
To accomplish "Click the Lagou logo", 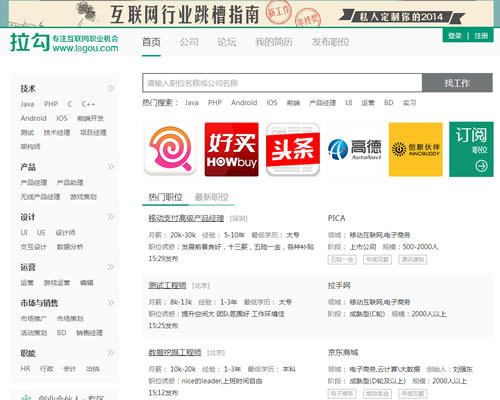I will (64, 43).
